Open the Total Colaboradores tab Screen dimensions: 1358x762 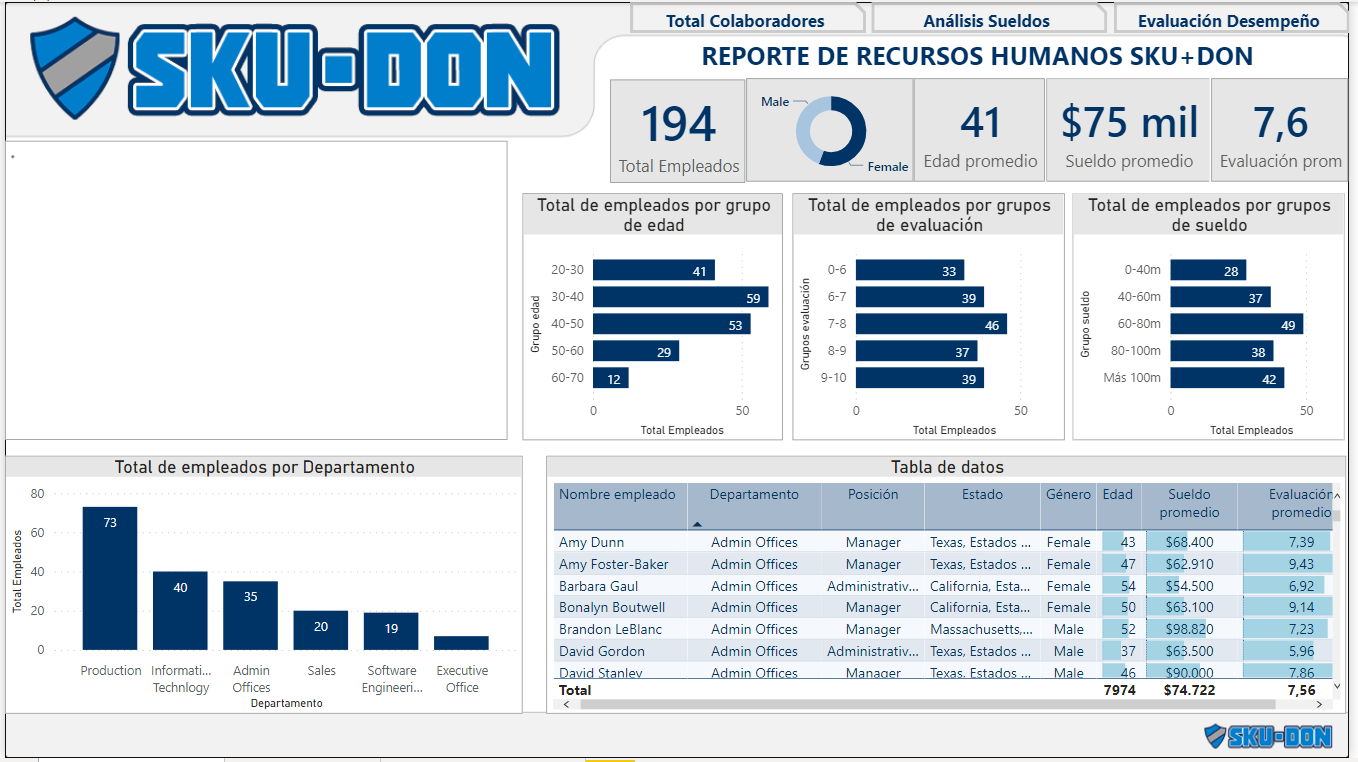coord(746,20)
